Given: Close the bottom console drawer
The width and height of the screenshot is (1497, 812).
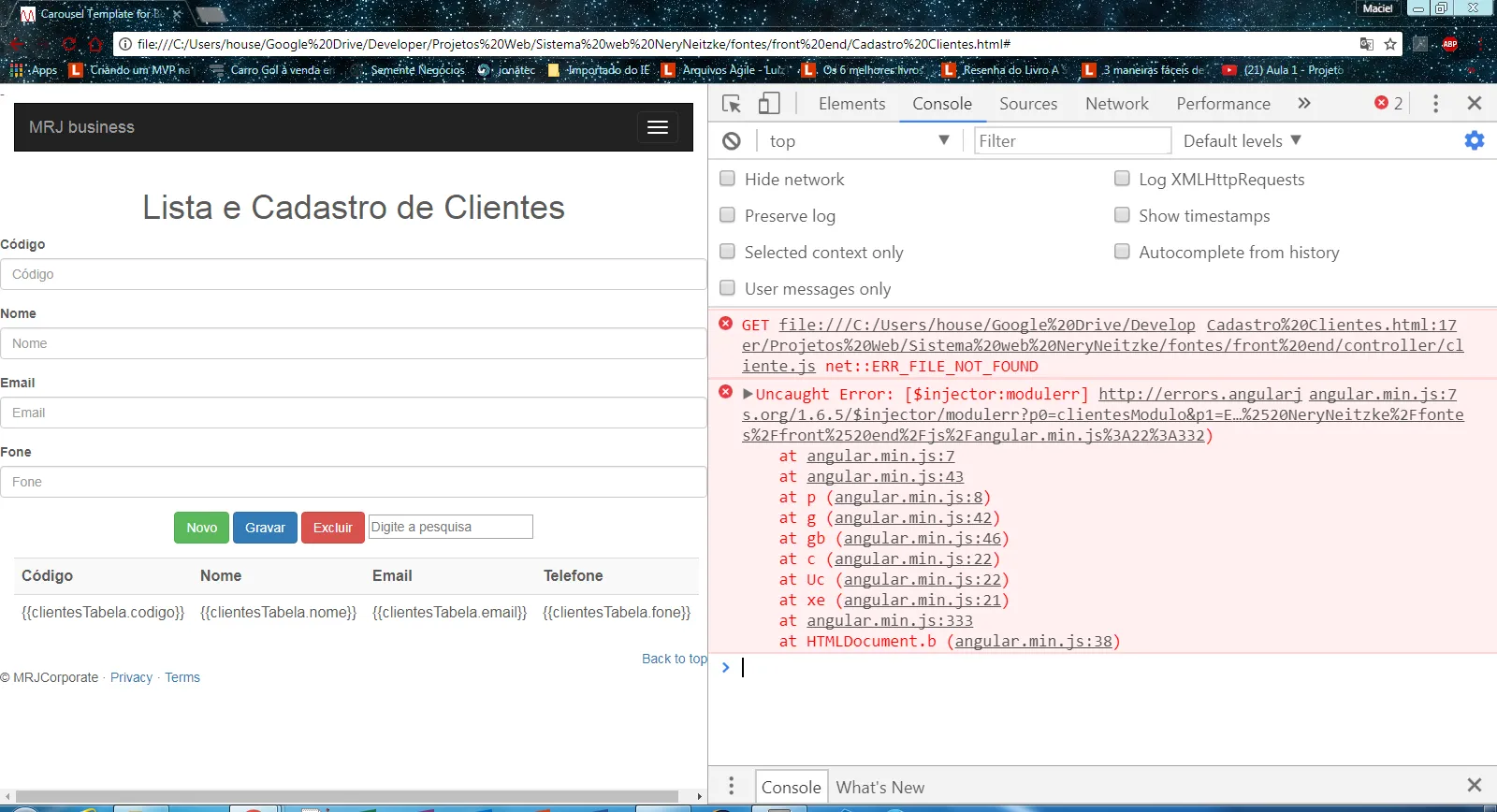Looking at the screenshot, I should (x=1475, y=786).
